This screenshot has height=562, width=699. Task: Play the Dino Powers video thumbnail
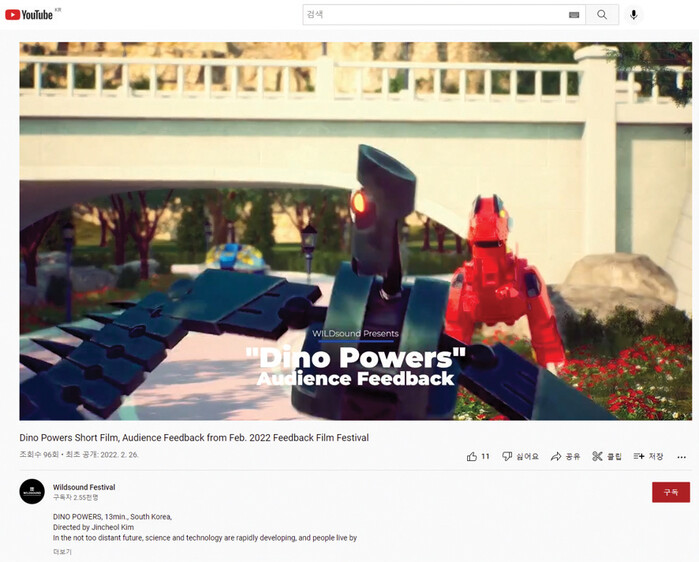(355, 231)
